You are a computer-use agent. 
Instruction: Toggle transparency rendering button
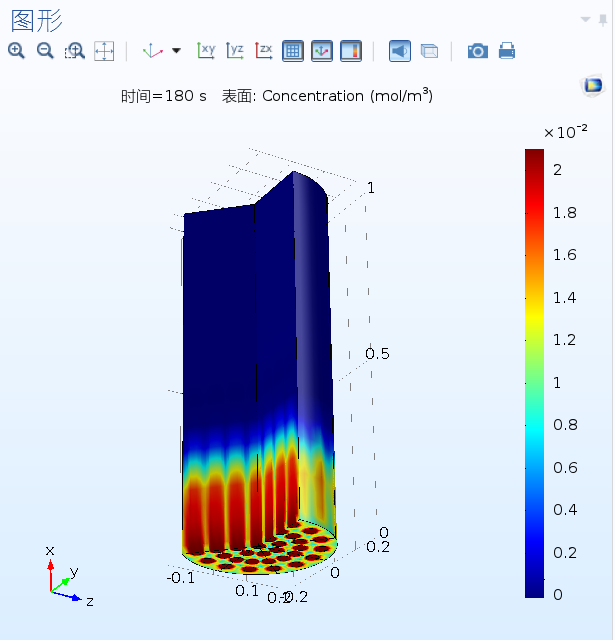tap(429, 51)
